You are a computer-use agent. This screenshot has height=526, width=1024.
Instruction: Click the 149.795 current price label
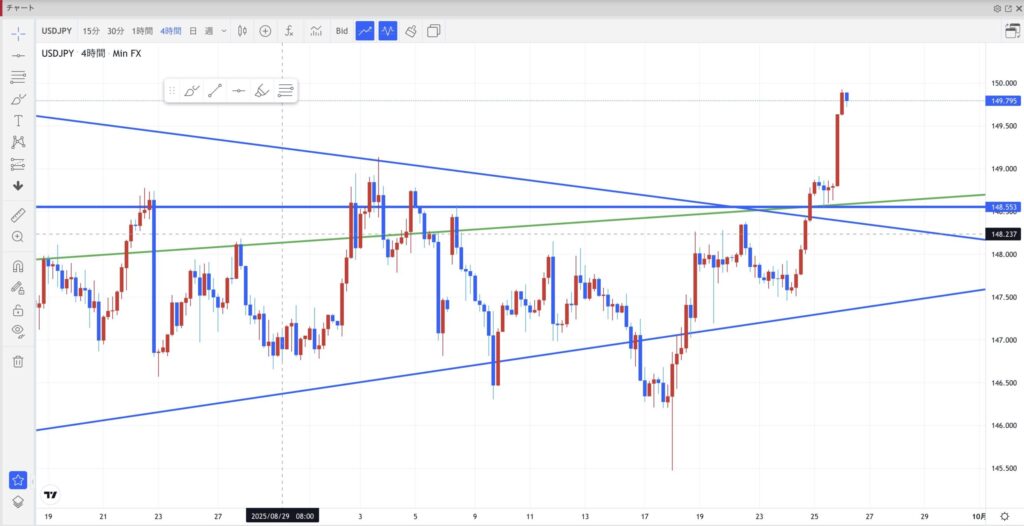click(1002, 100)
